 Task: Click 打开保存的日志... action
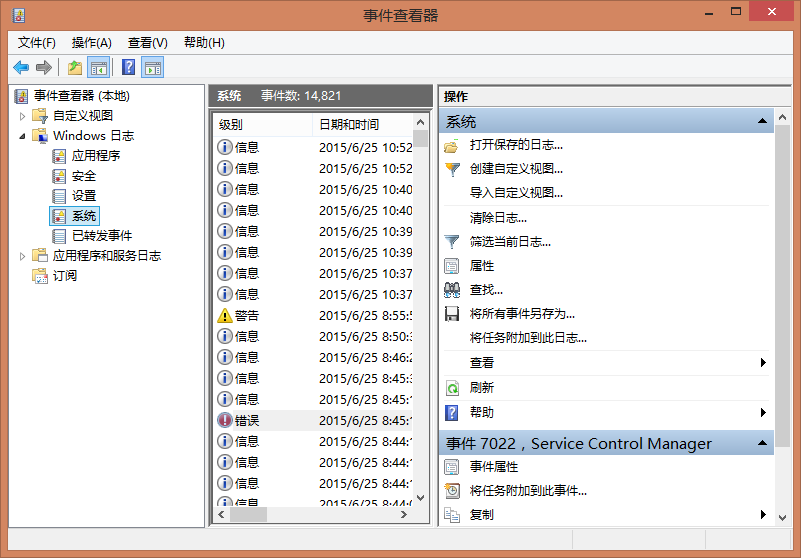coord(516,145)
